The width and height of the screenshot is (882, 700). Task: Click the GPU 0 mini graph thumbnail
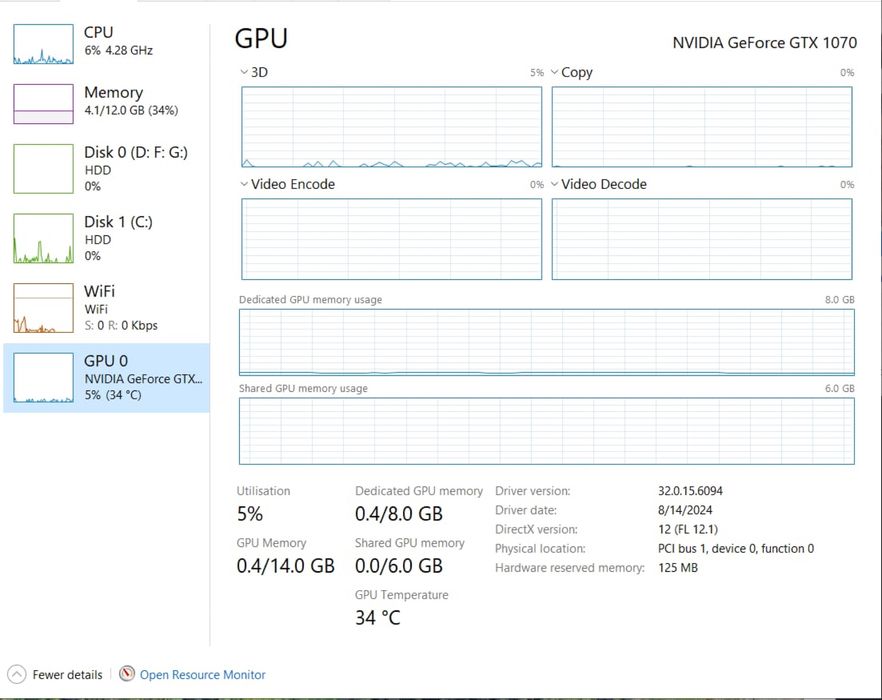point(43,377)
